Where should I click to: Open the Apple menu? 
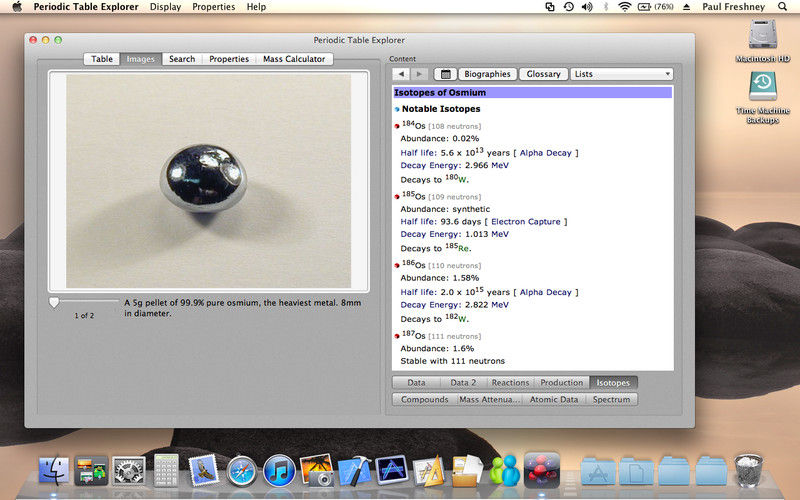coord(17,7)
